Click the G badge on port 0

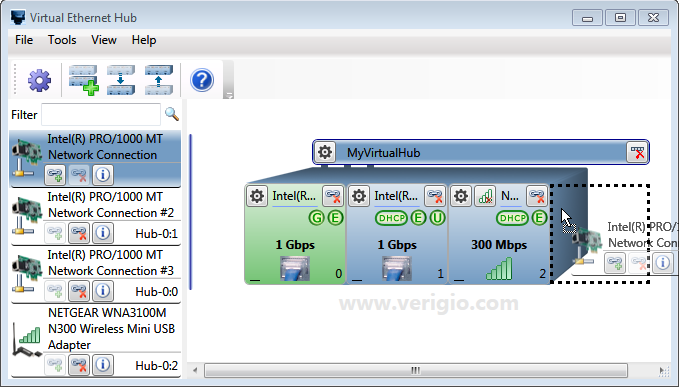point(317,218)
